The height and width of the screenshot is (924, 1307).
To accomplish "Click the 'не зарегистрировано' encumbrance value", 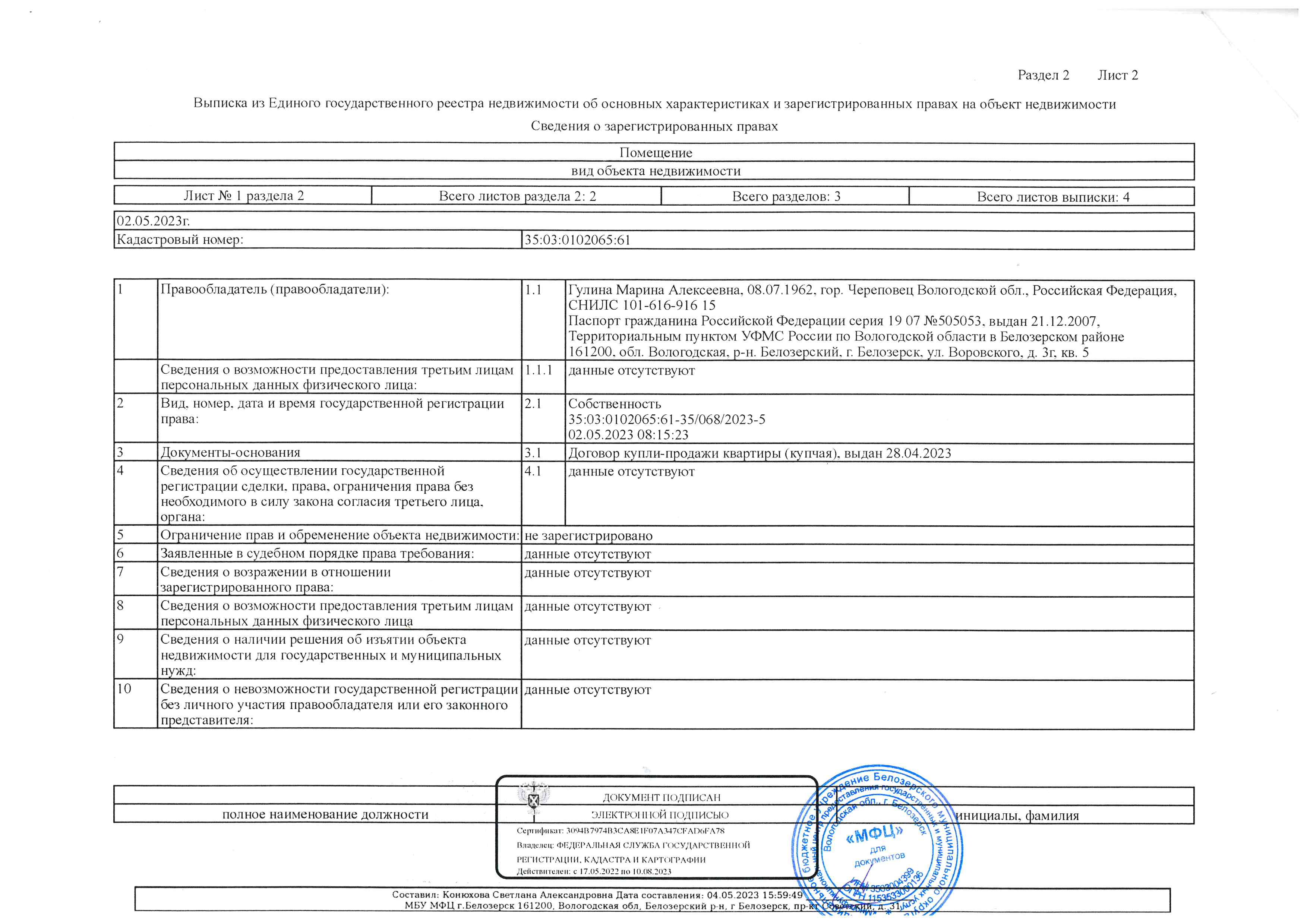I will pos(588,536).
